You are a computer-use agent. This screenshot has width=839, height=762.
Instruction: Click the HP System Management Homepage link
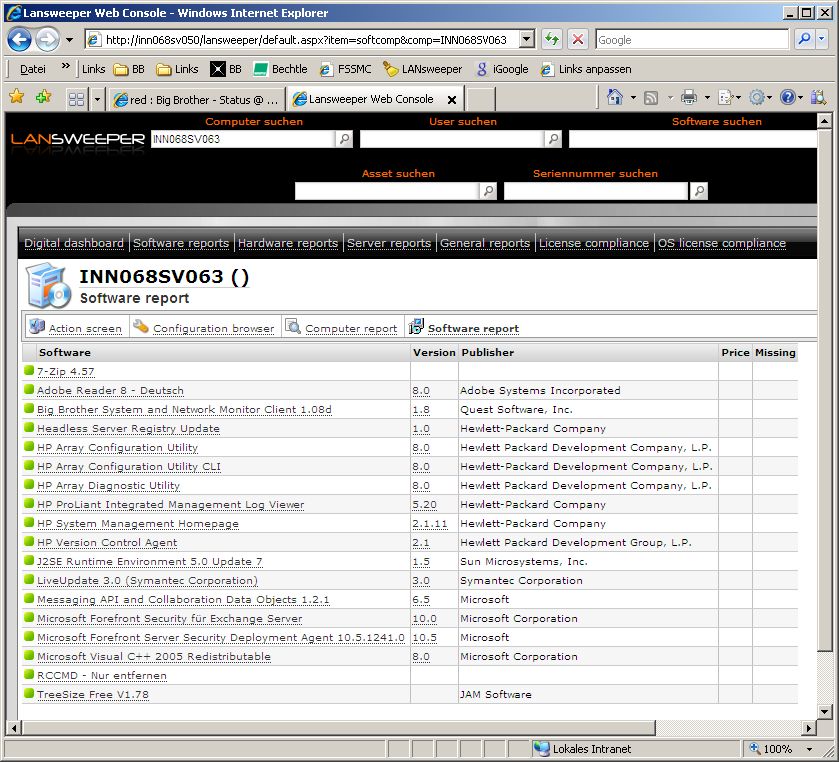tap(138, 524)
